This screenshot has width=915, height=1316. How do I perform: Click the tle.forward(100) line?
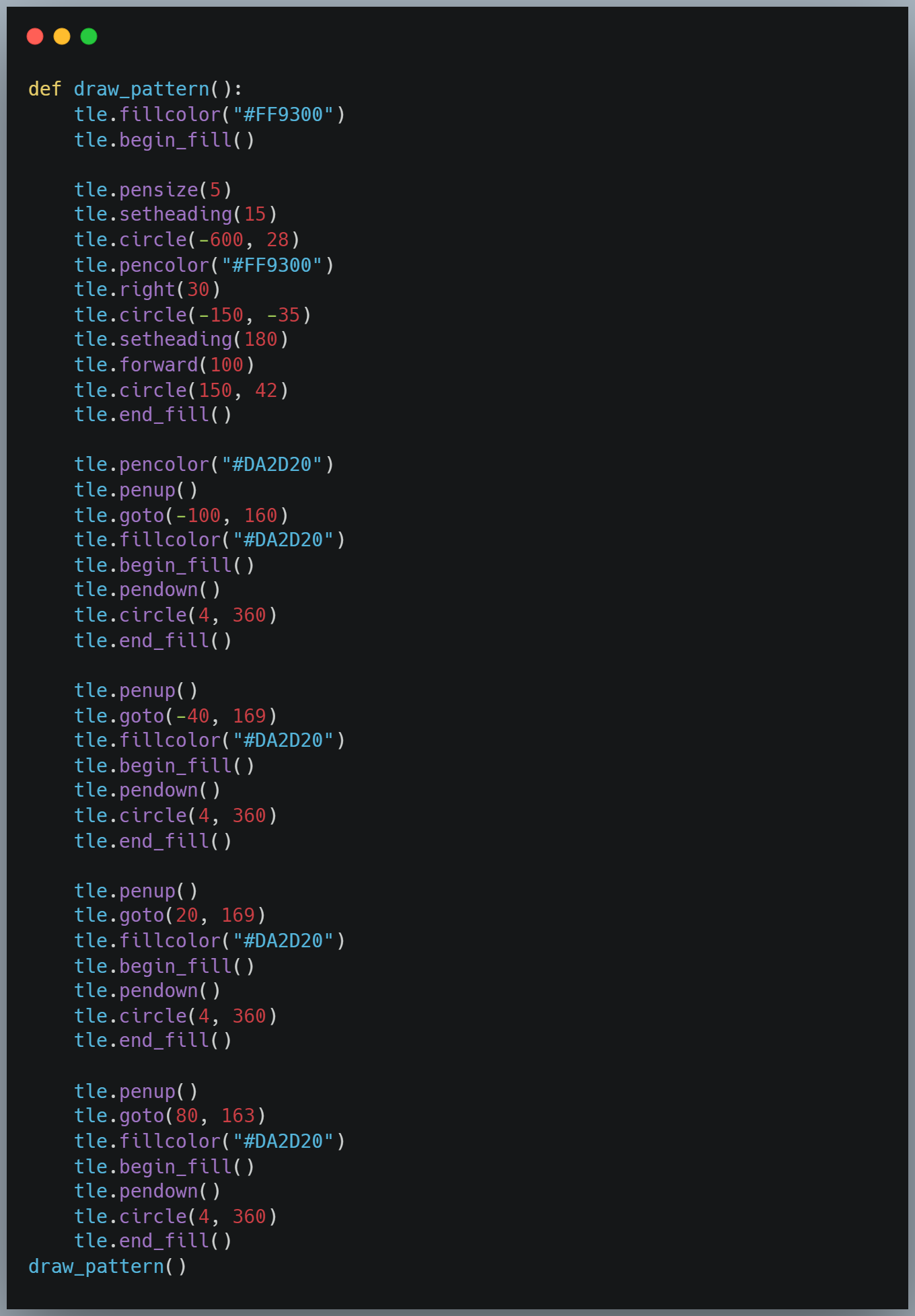click(x=165, y=365)
